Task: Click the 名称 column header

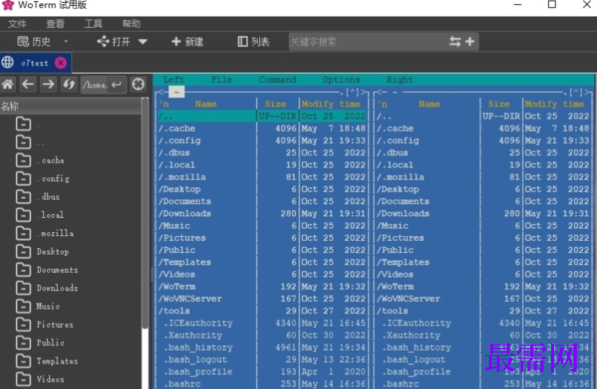Action: tap(70, 106)
